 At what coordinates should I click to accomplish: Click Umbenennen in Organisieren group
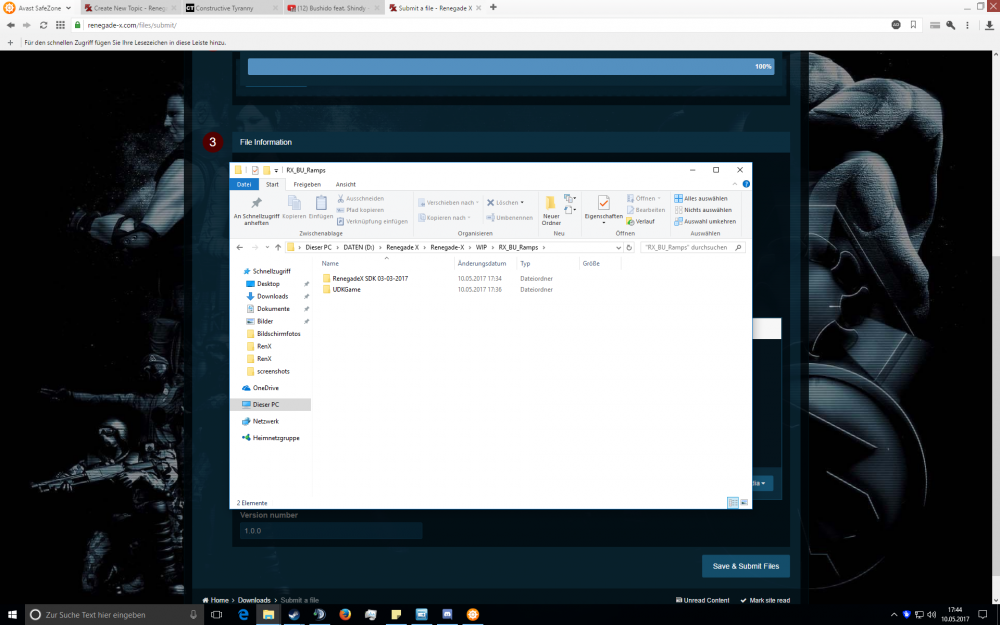click(x=509, y=217)
